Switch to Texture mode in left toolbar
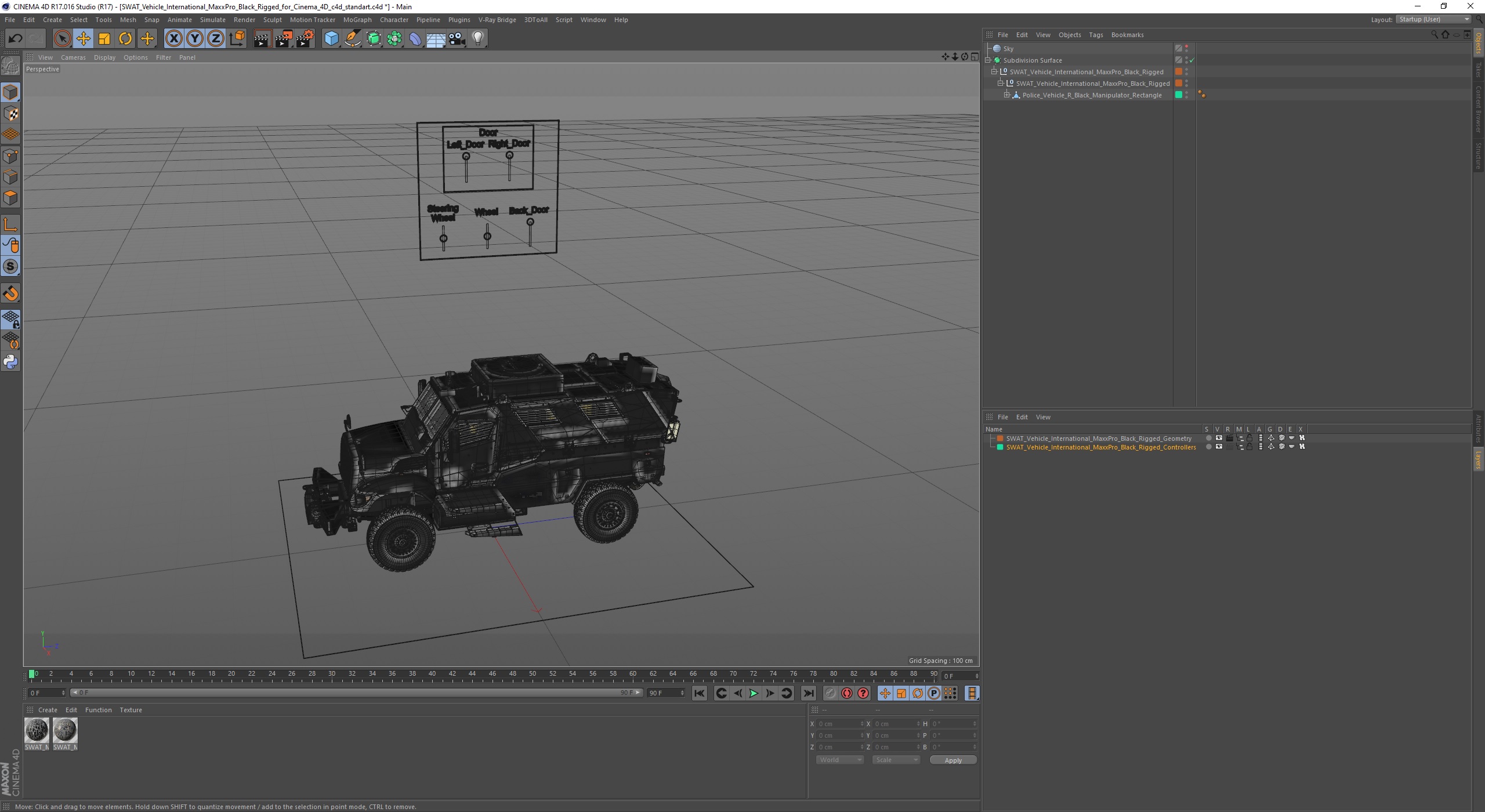Image resolution: width=1485 pixels, height=812 pixels. [x=10, y=114]
